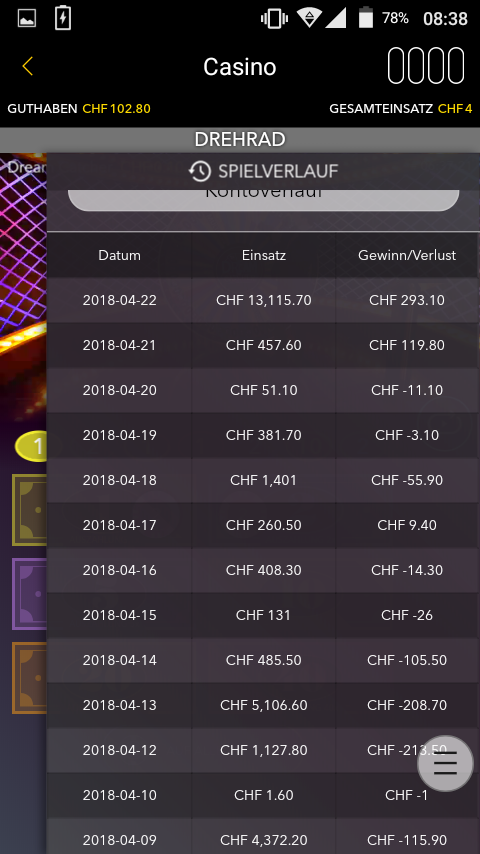This screenshot has height=854, width=480.
Task: Select stake CHF 51.10
Action: [x=264, y=390]
